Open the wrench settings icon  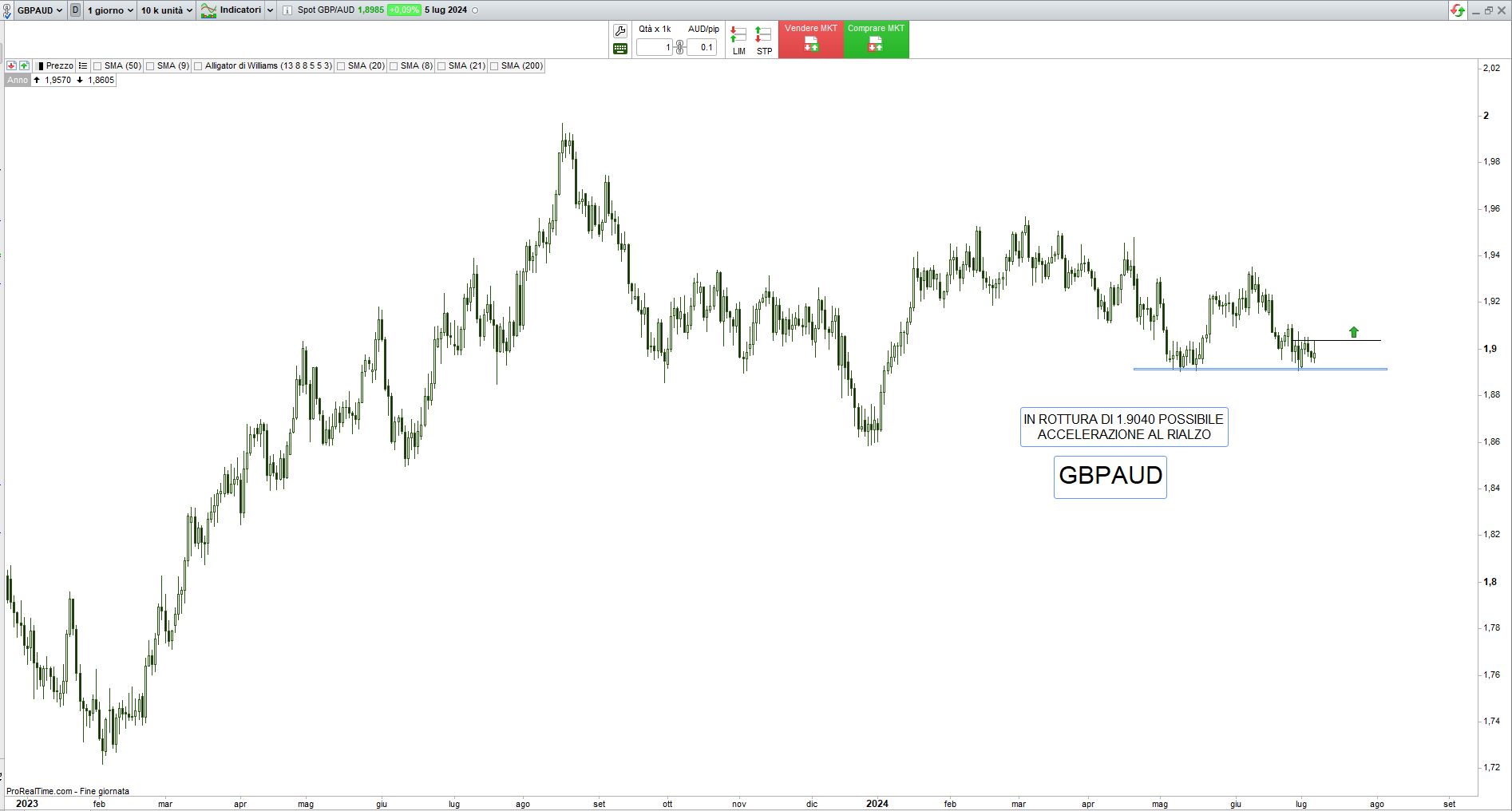(x=620, y=31)
